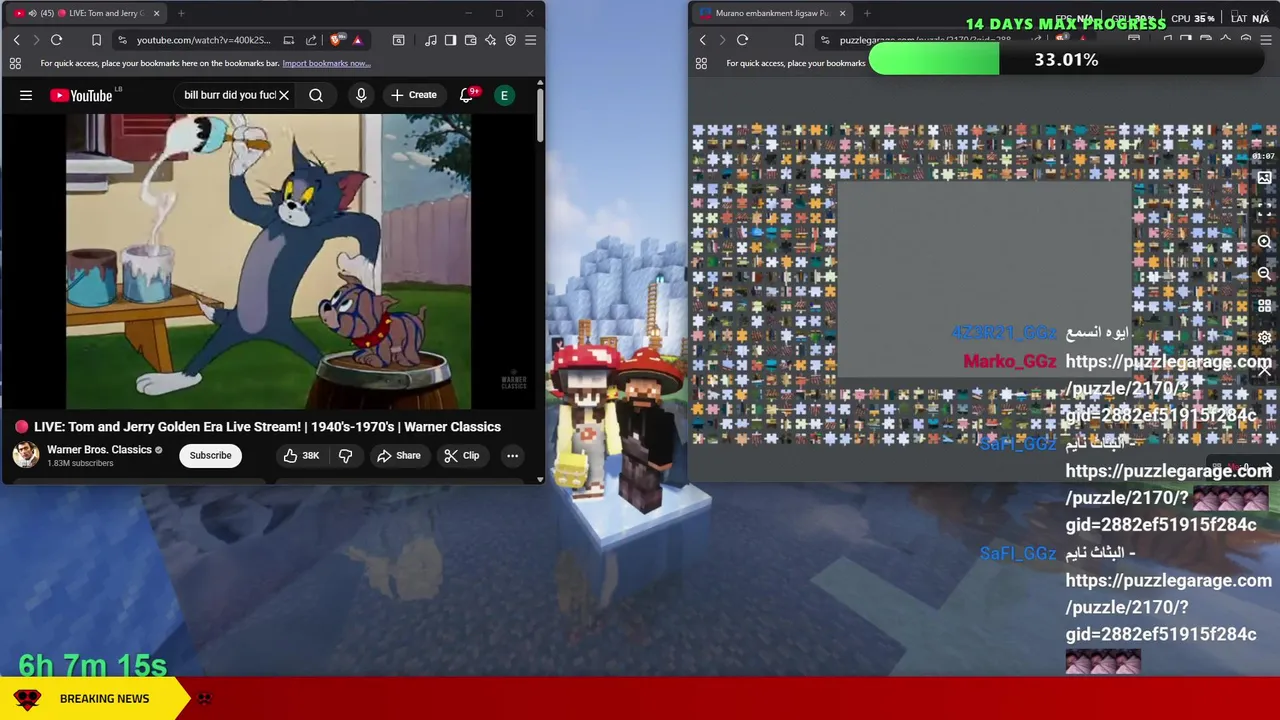Viewport: 1280px width, 720px height.
Task: Reload the puzzlegarage page
Action: pyautogui.click(x=742, y=40)
